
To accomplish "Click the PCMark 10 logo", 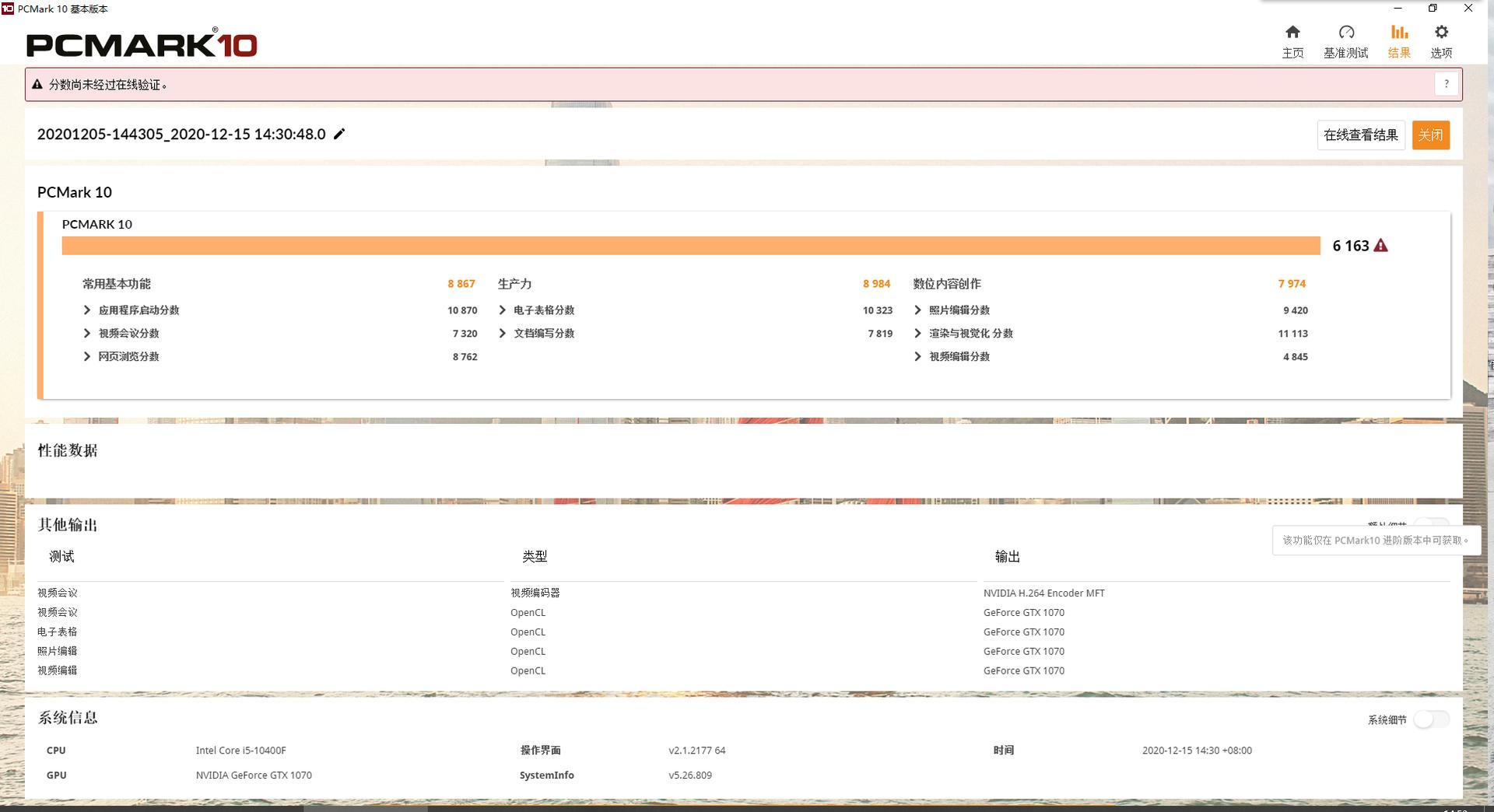I will tap(142, 44).
